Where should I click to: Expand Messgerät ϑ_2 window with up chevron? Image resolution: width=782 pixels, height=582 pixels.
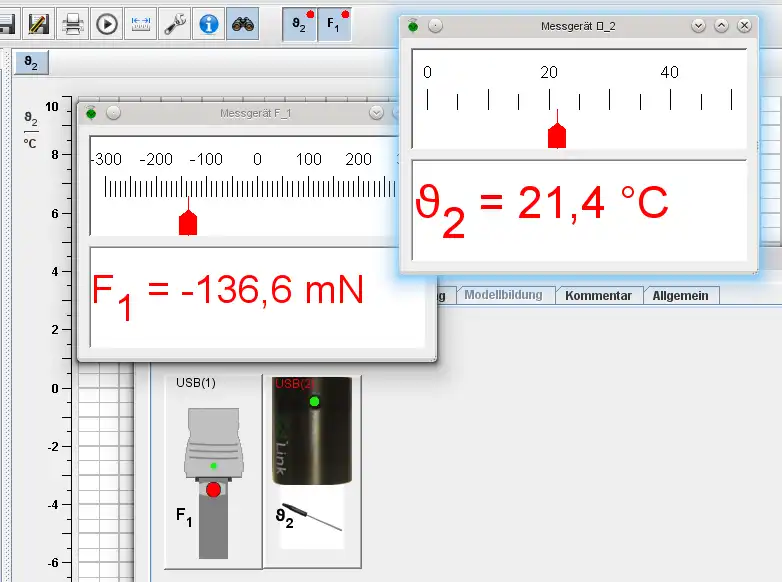point(721,25)
